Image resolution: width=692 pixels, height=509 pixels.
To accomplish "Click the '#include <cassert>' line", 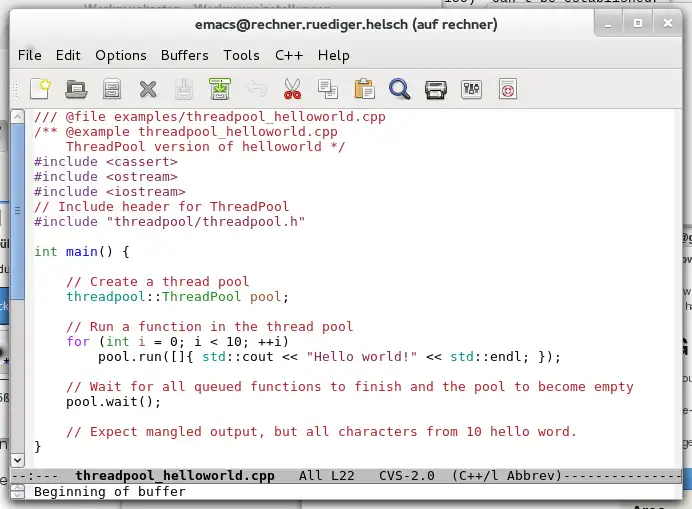I will pos(106,162).
